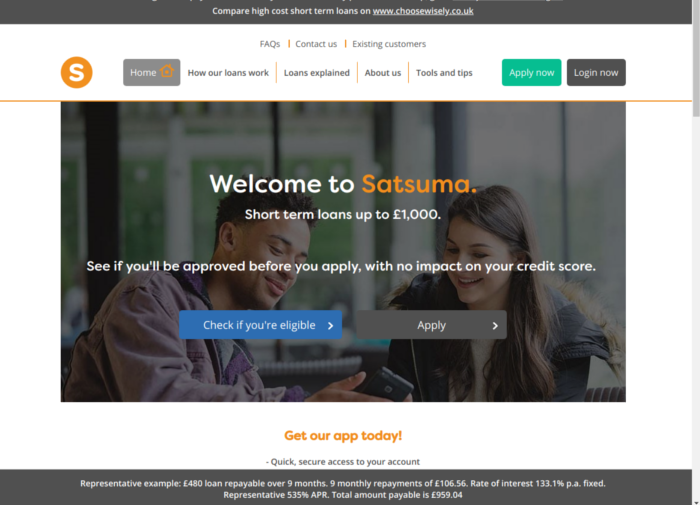Click the Representative example footer text

point(343,489)
